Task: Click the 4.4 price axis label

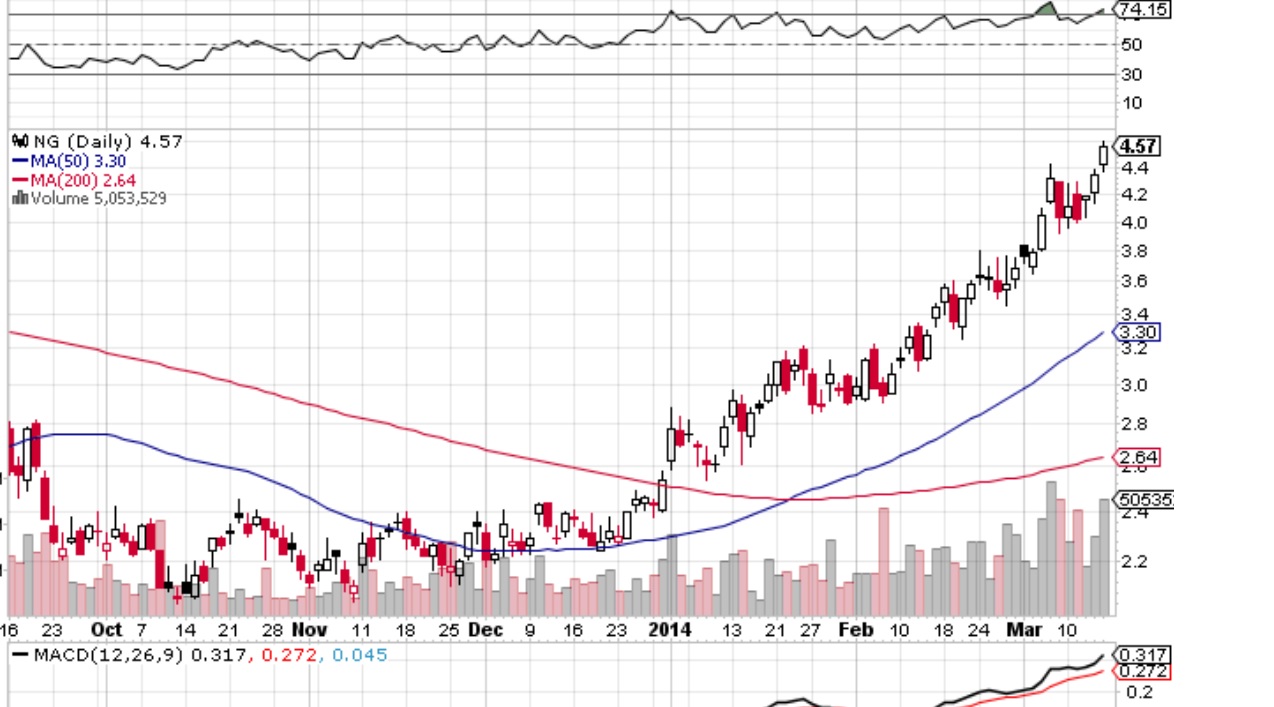Action: (1135, 168)
